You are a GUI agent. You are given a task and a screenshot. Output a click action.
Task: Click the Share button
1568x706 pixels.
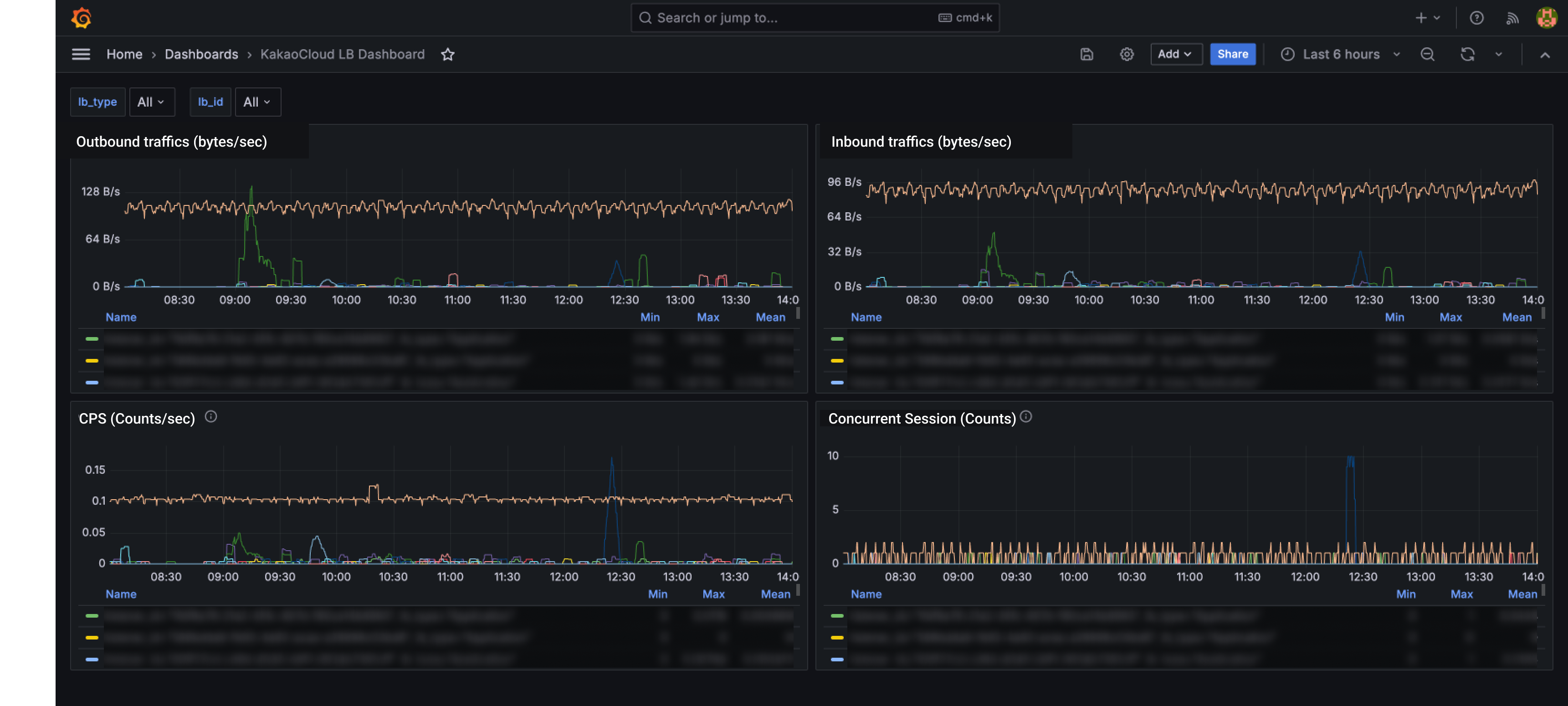click(1233, 54)
